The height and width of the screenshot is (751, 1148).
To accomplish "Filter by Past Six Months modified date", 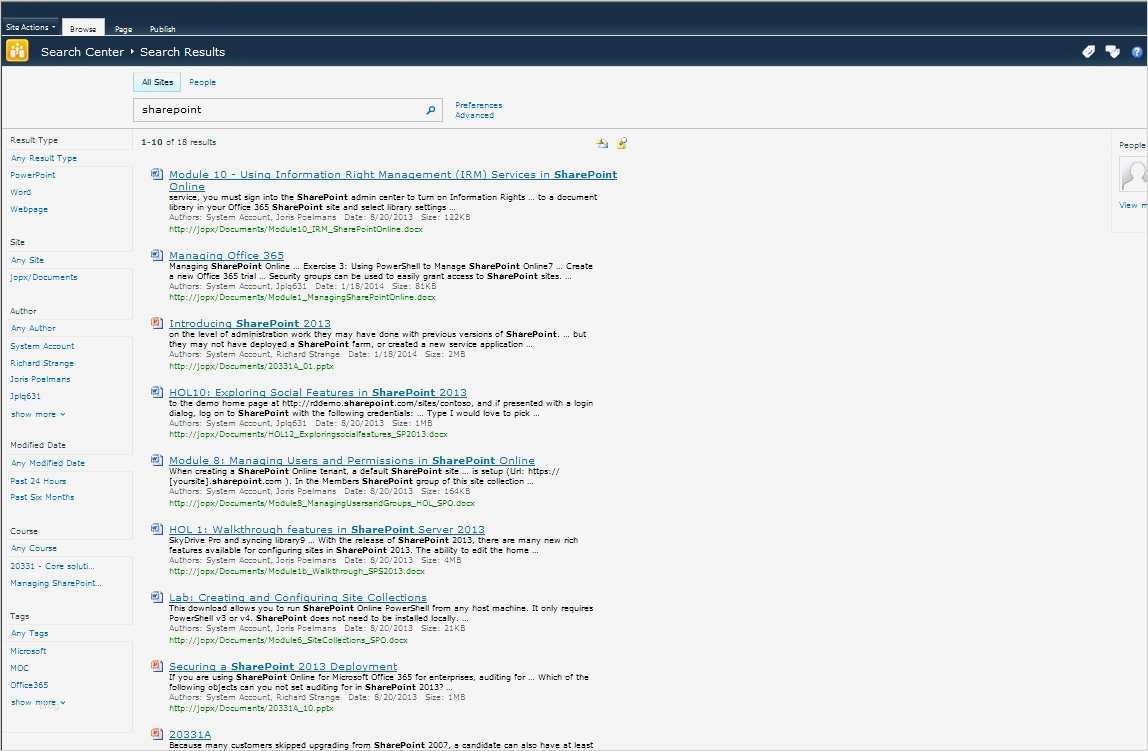I will pyautogui.click(x=42, y=497).
